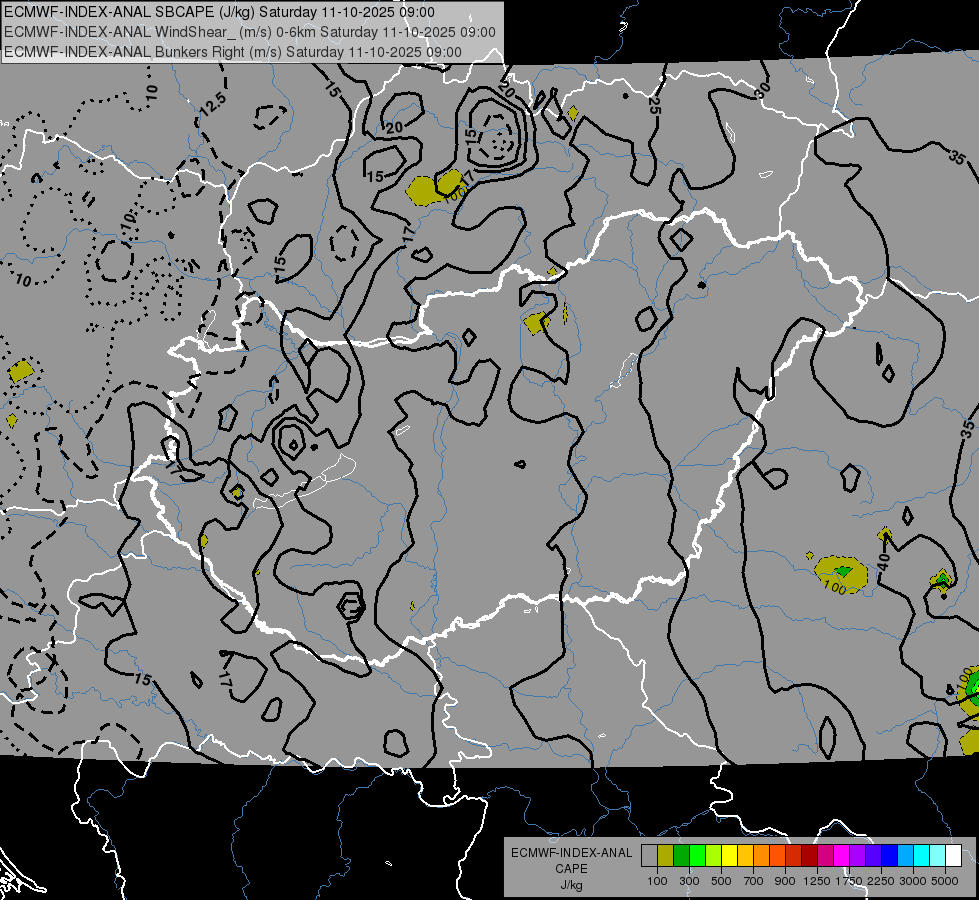Select the bright cyan legend swatch

point(921,856)
